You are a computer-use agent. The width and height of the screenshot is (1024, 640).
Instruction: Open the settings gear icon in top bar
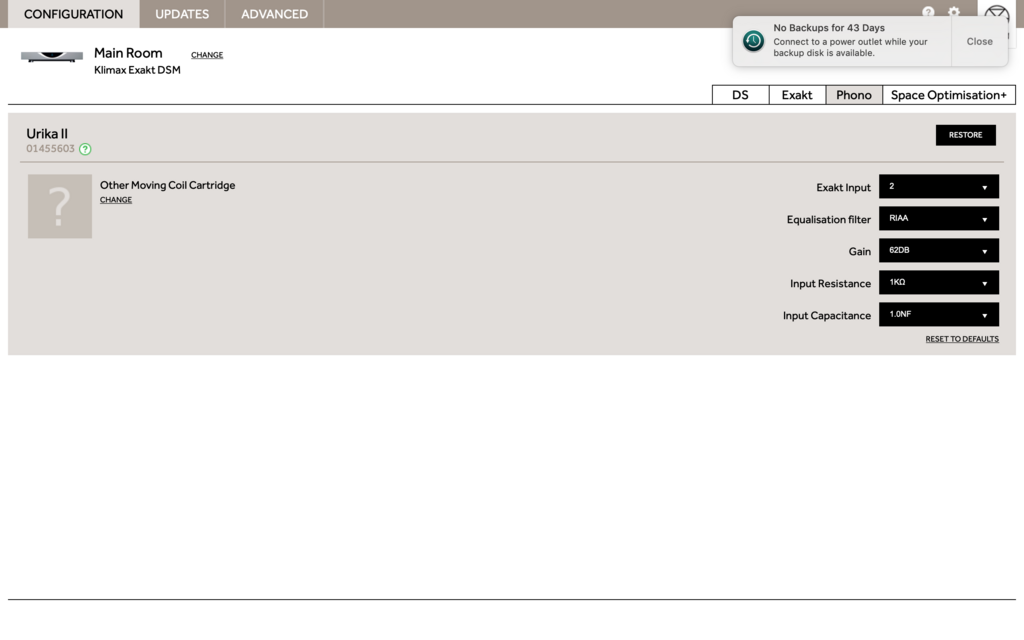954,12
